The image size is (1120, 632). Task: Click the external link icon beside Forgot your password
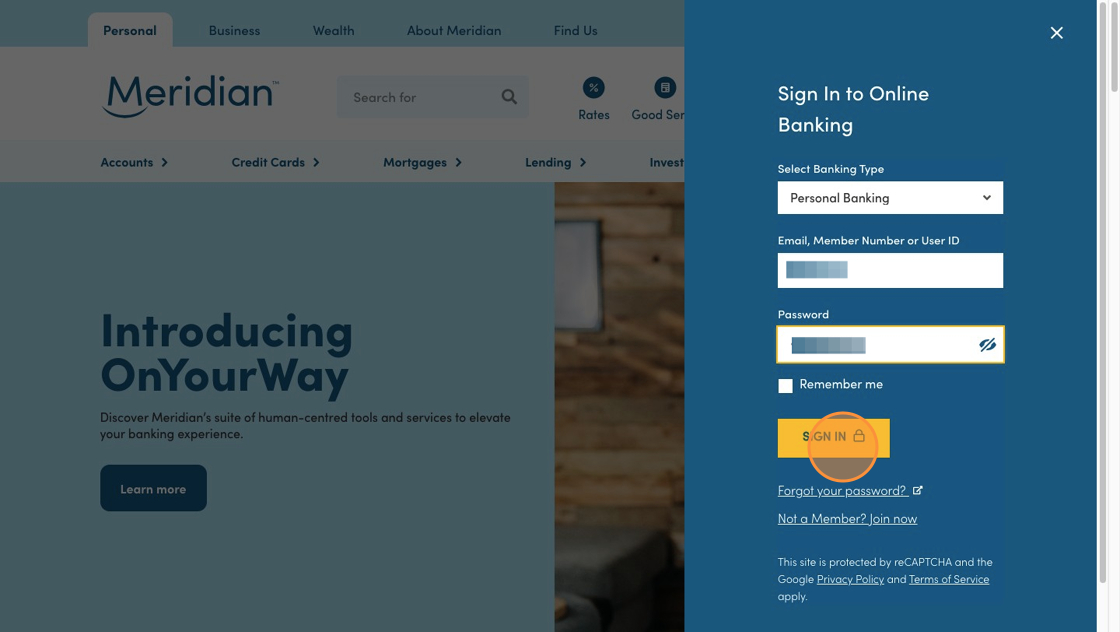(918, 491)
